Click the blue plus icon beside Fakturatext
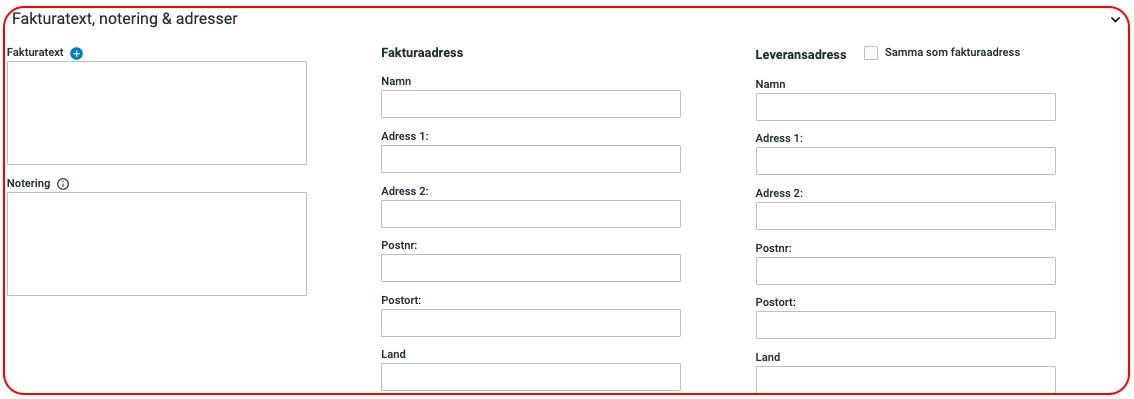The image size is (1134, 399). (x=77, y=53)
